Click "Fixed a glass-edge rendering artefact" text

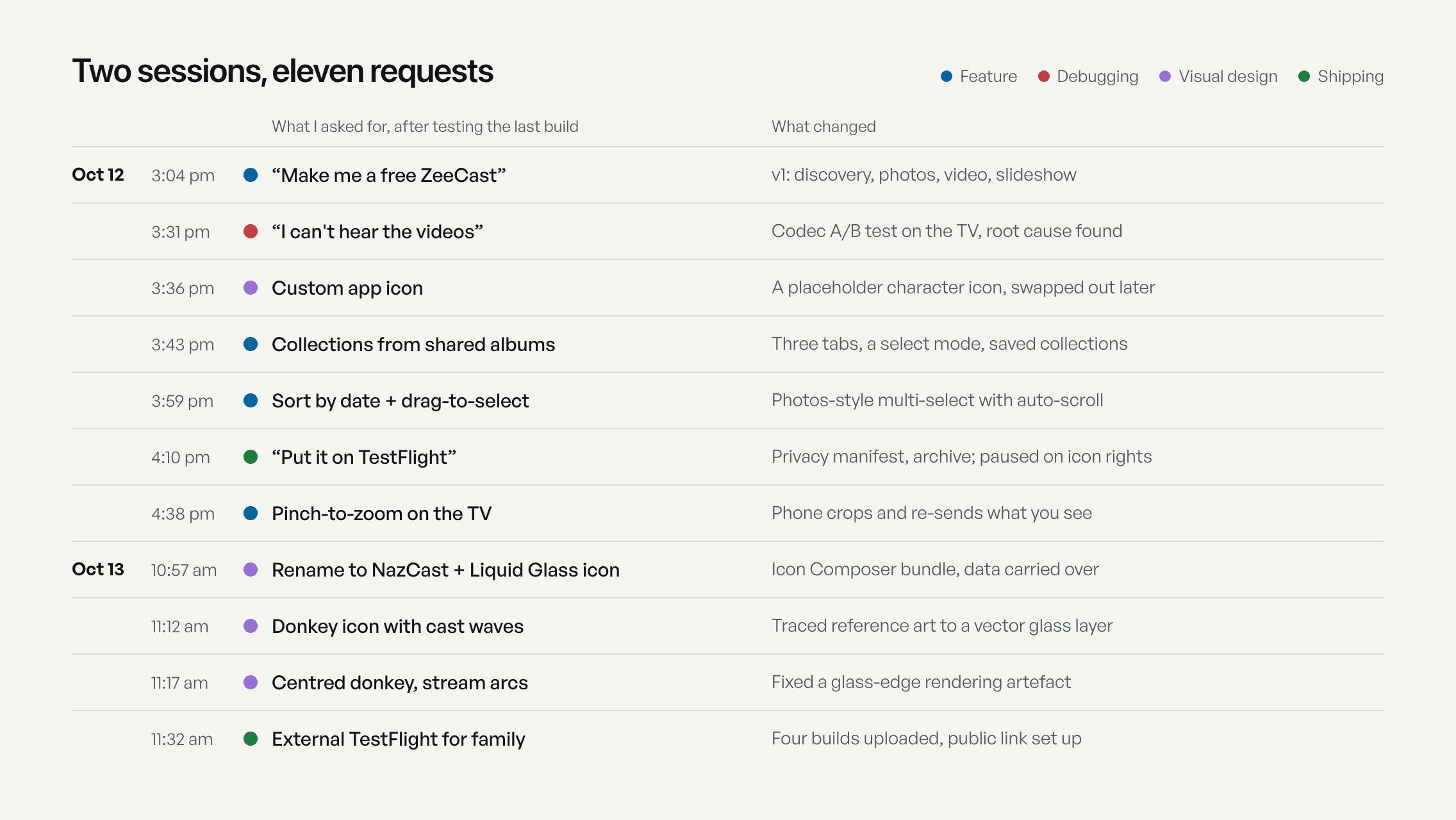(921, 682)
